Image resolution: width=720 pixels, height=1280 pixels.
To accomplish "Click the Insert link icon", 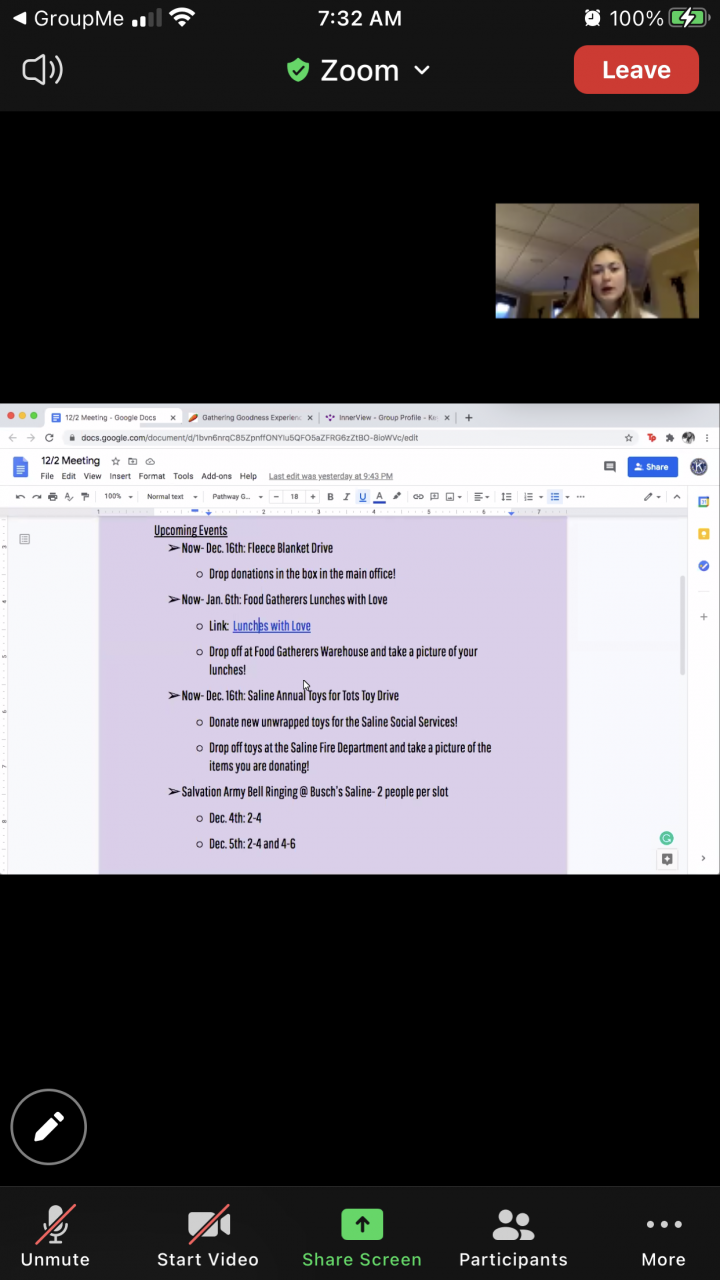I will click(418, 497).
